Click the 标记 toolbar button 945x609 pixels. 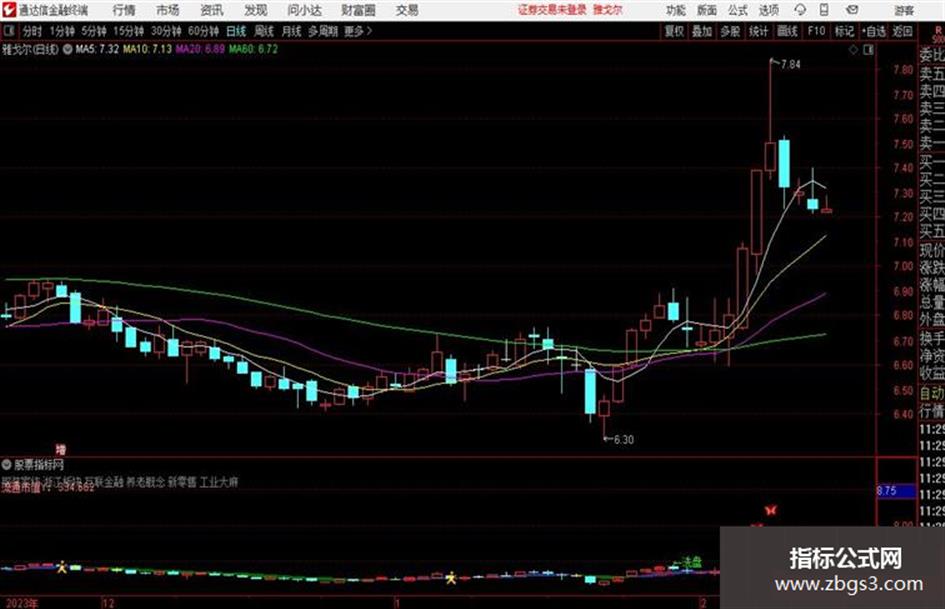(x=844, y=31)
